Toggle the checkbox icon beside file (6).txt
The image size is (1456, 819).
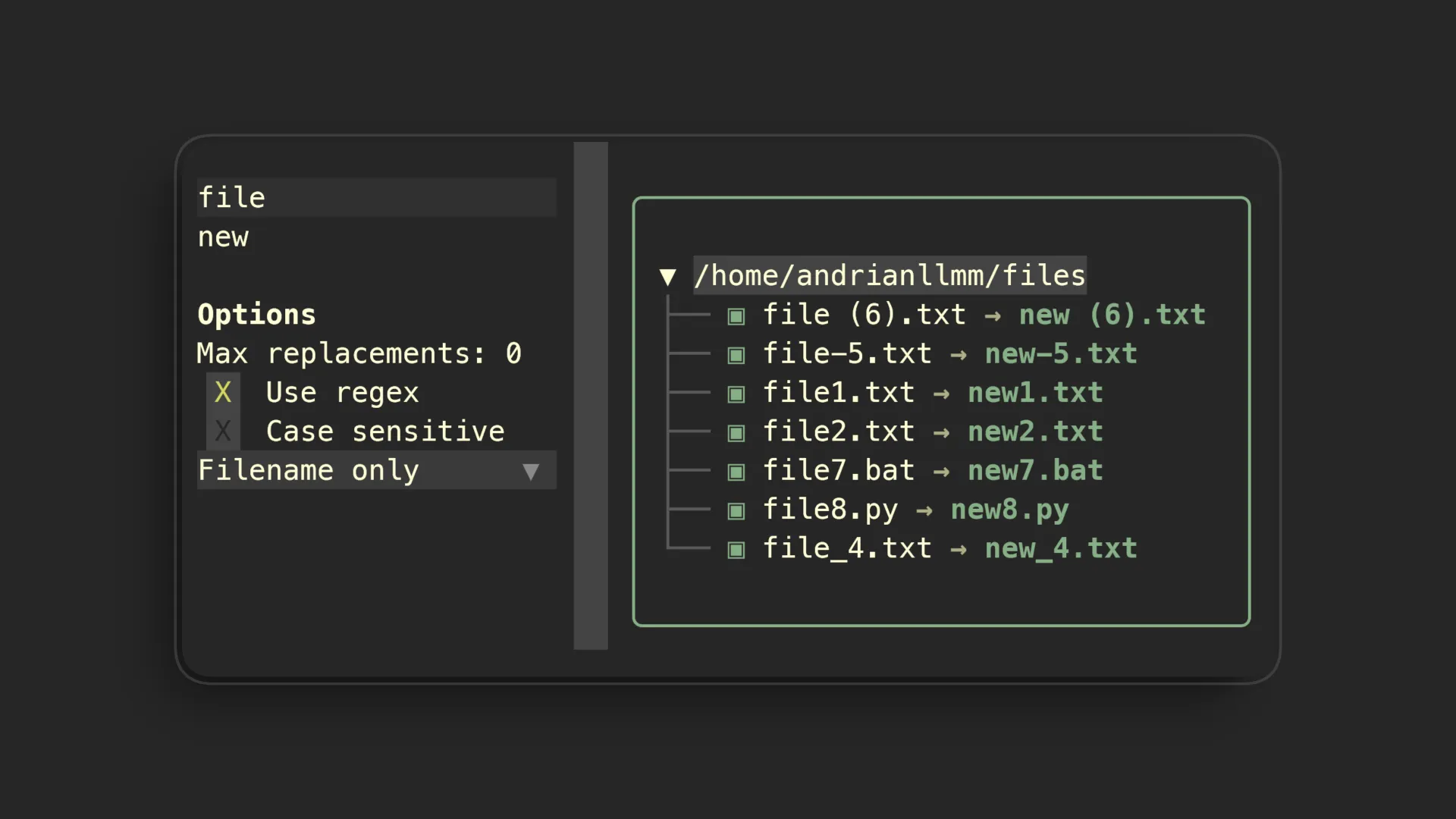pos(736,316)
